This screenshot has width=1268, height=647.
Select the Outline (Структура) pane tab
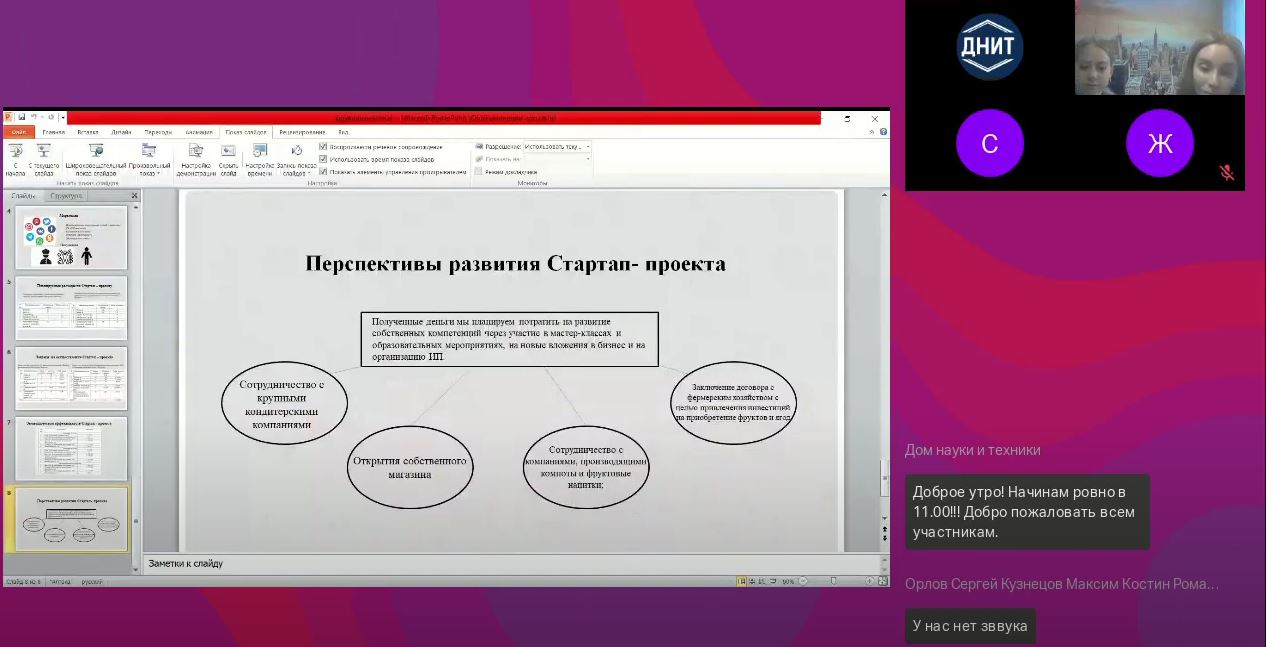[x=67, y=196]
